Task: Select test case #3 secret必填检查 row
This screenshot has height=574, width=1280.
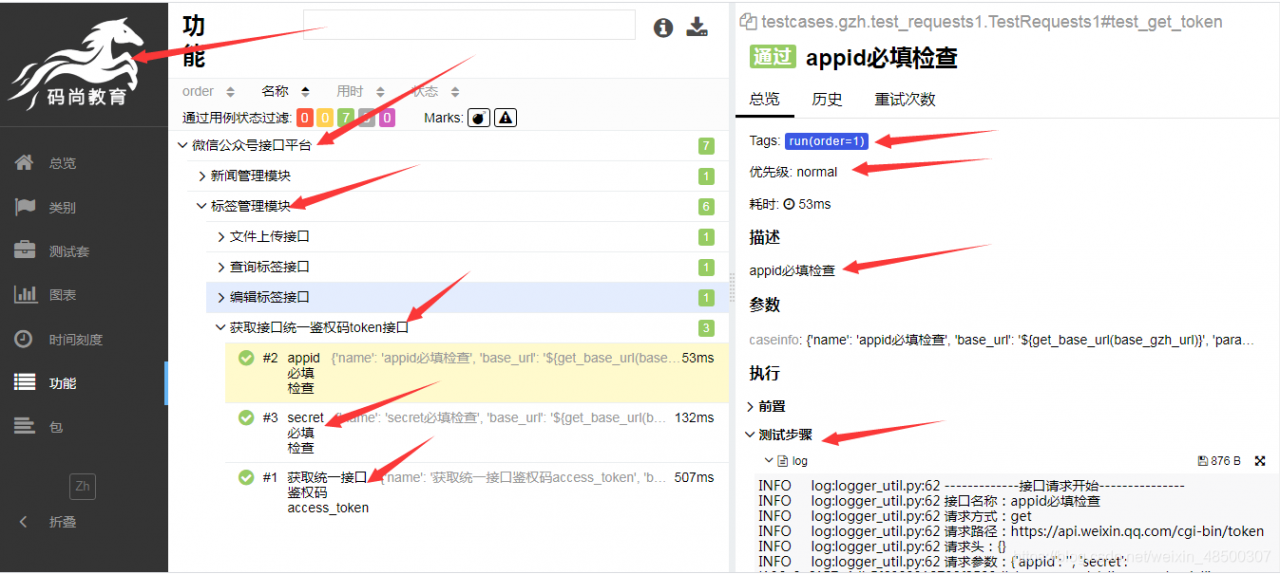Action: 476,433
